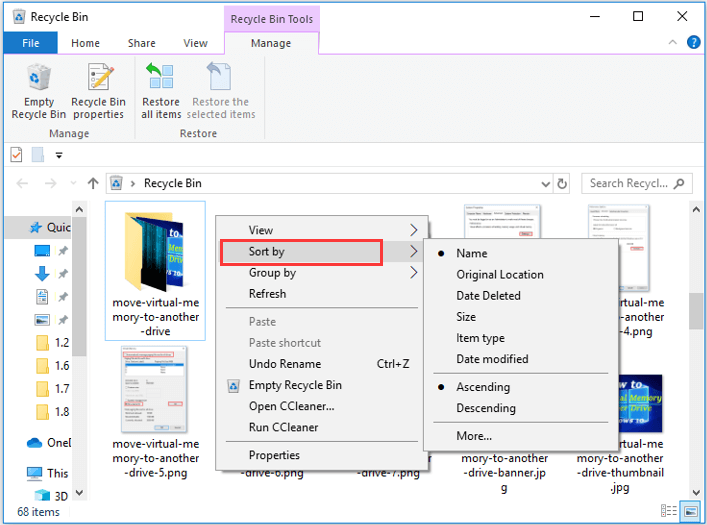
Task: Open the 1.8 folder in sidebar
Action: coord(52,412)
